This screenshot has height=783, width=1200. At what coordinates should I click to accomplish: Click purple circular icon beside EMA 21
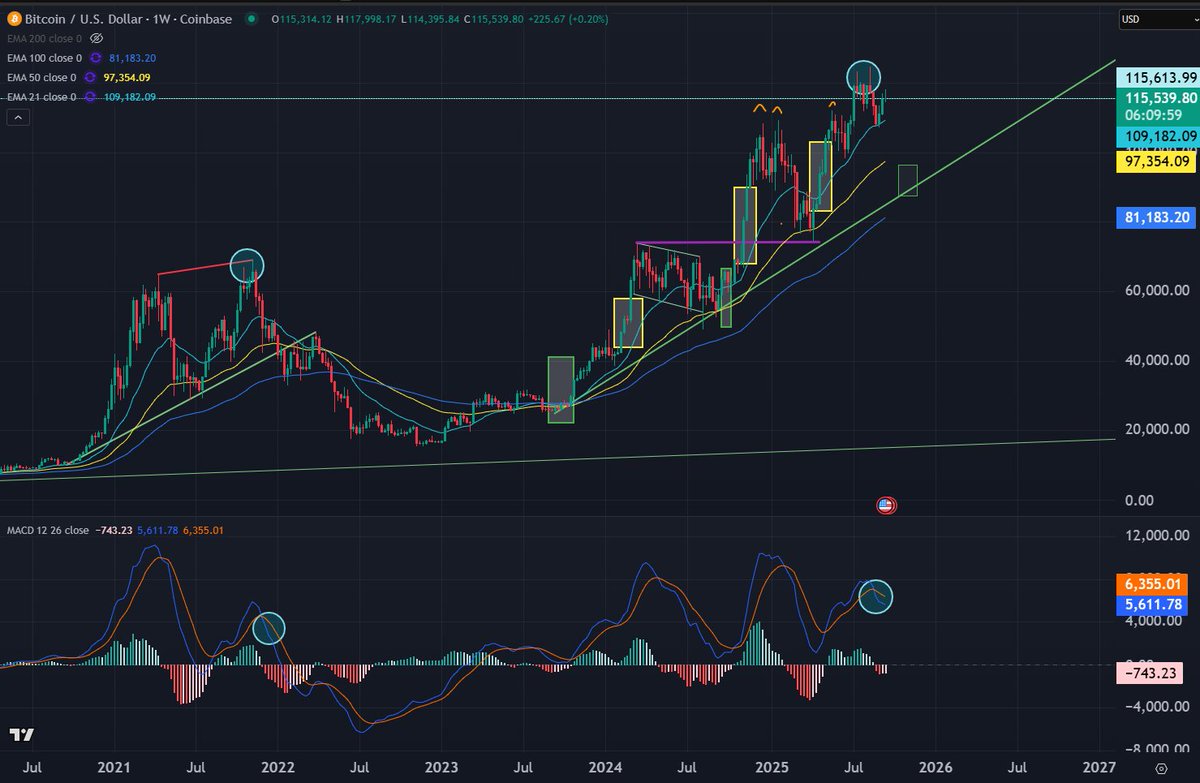coord(89,97)
